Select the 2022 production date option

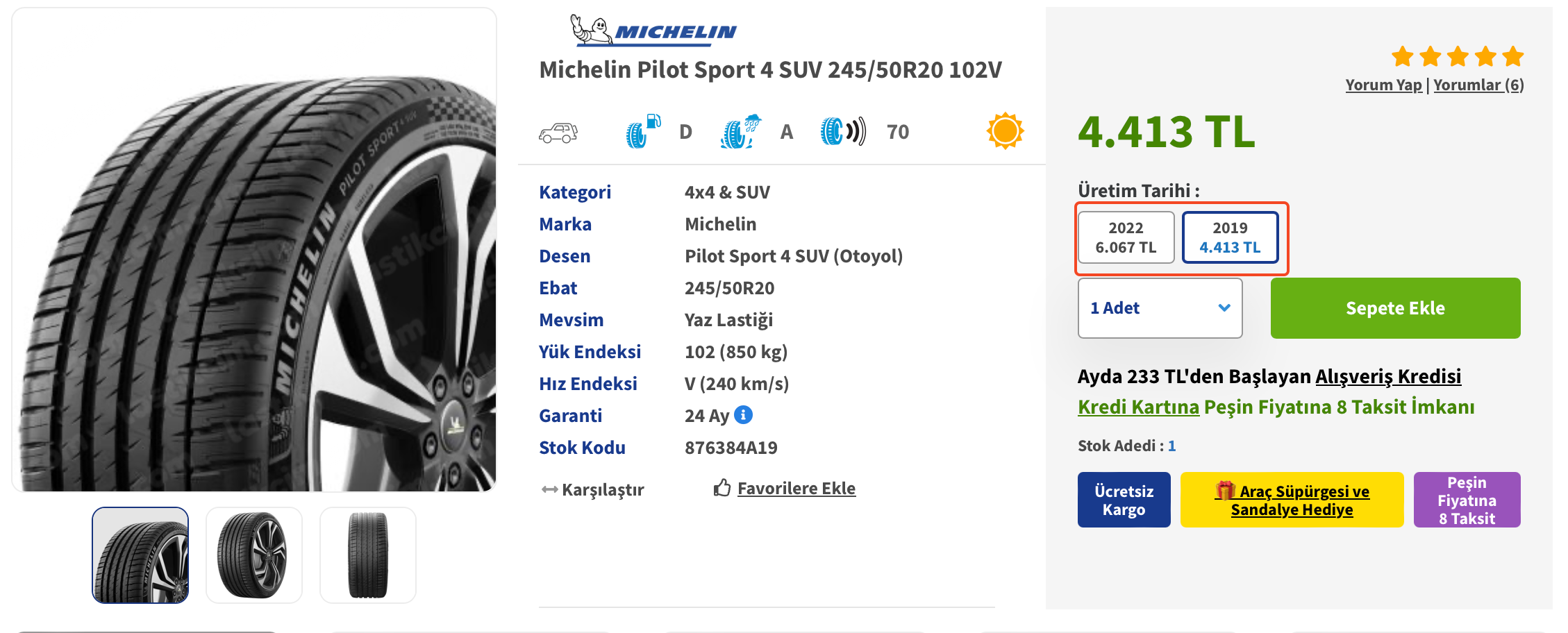tap(1126, 237)
